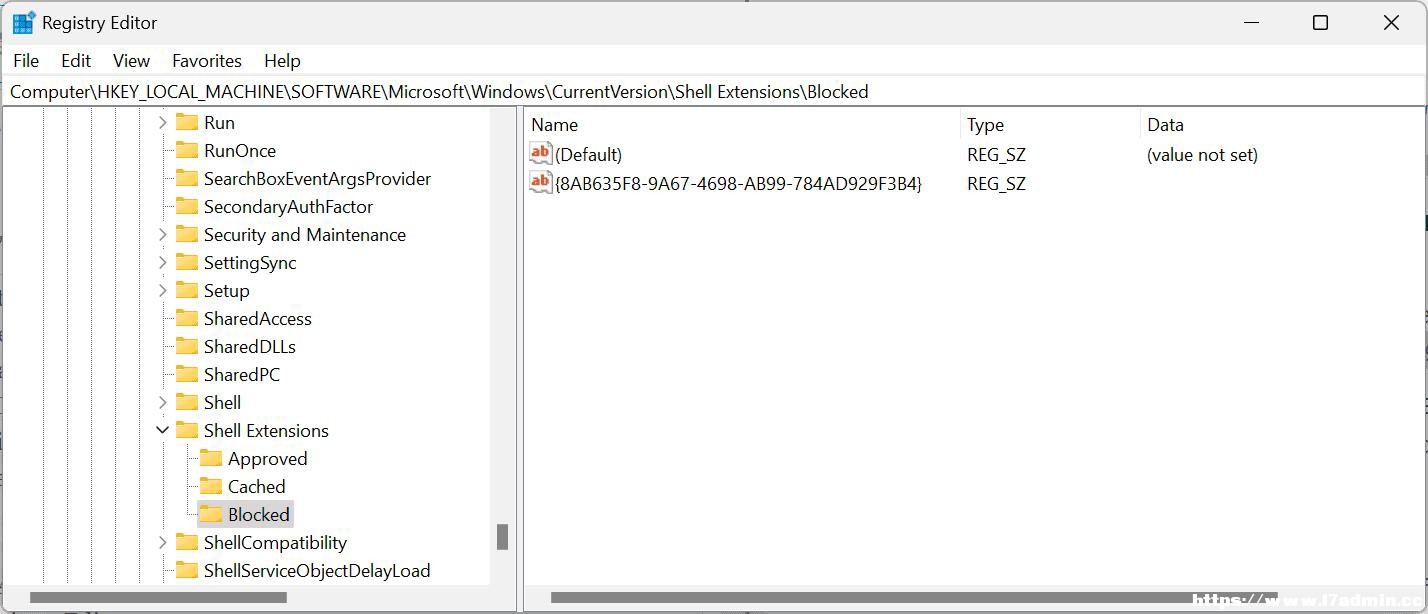Click the folder icon beside Blocked

(211, 514)
